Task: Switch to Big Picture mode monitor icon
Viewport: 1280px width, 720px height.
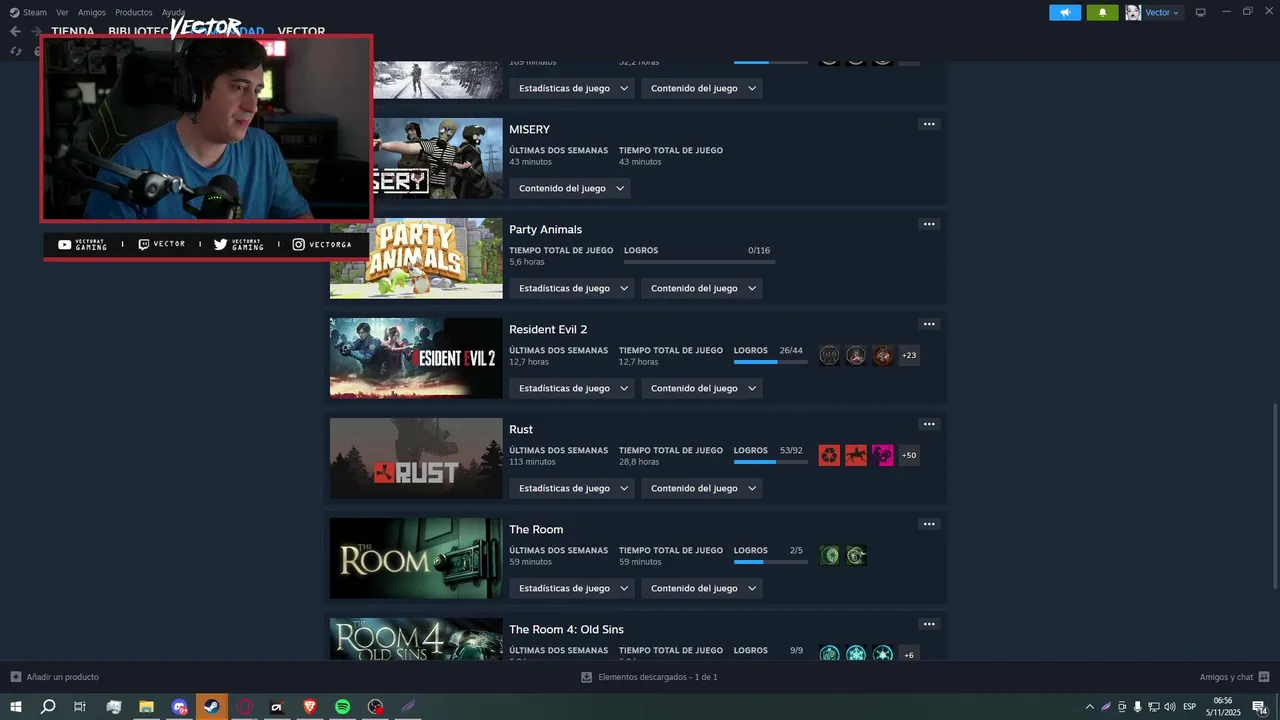Action: 1200,12
